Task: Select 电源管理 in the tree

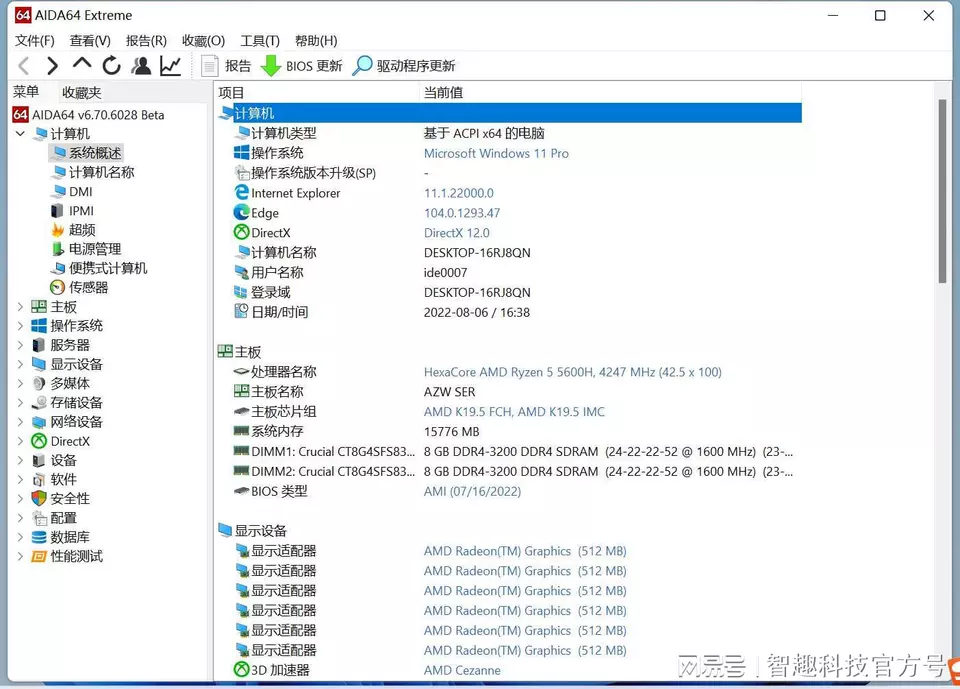Action: point(86,249)
